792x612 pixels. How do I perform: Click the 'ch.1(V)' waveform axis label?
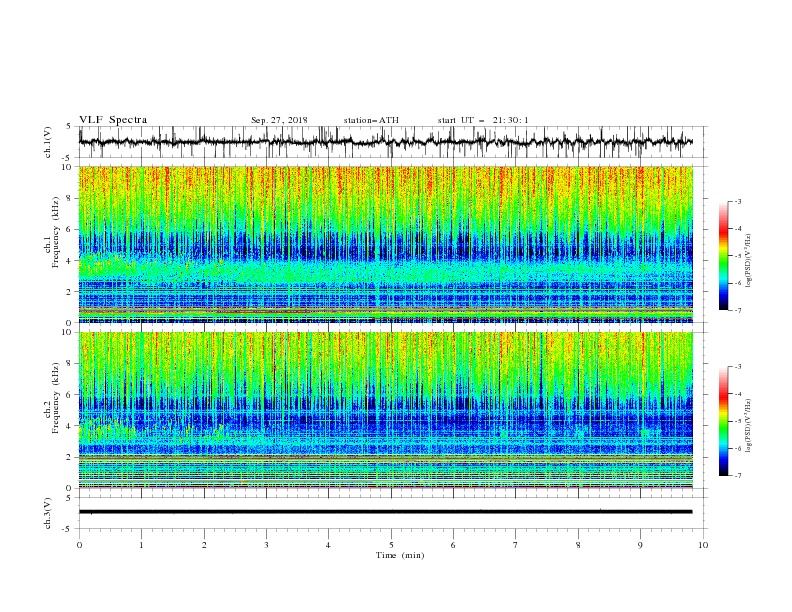click(x=48, y=142)
